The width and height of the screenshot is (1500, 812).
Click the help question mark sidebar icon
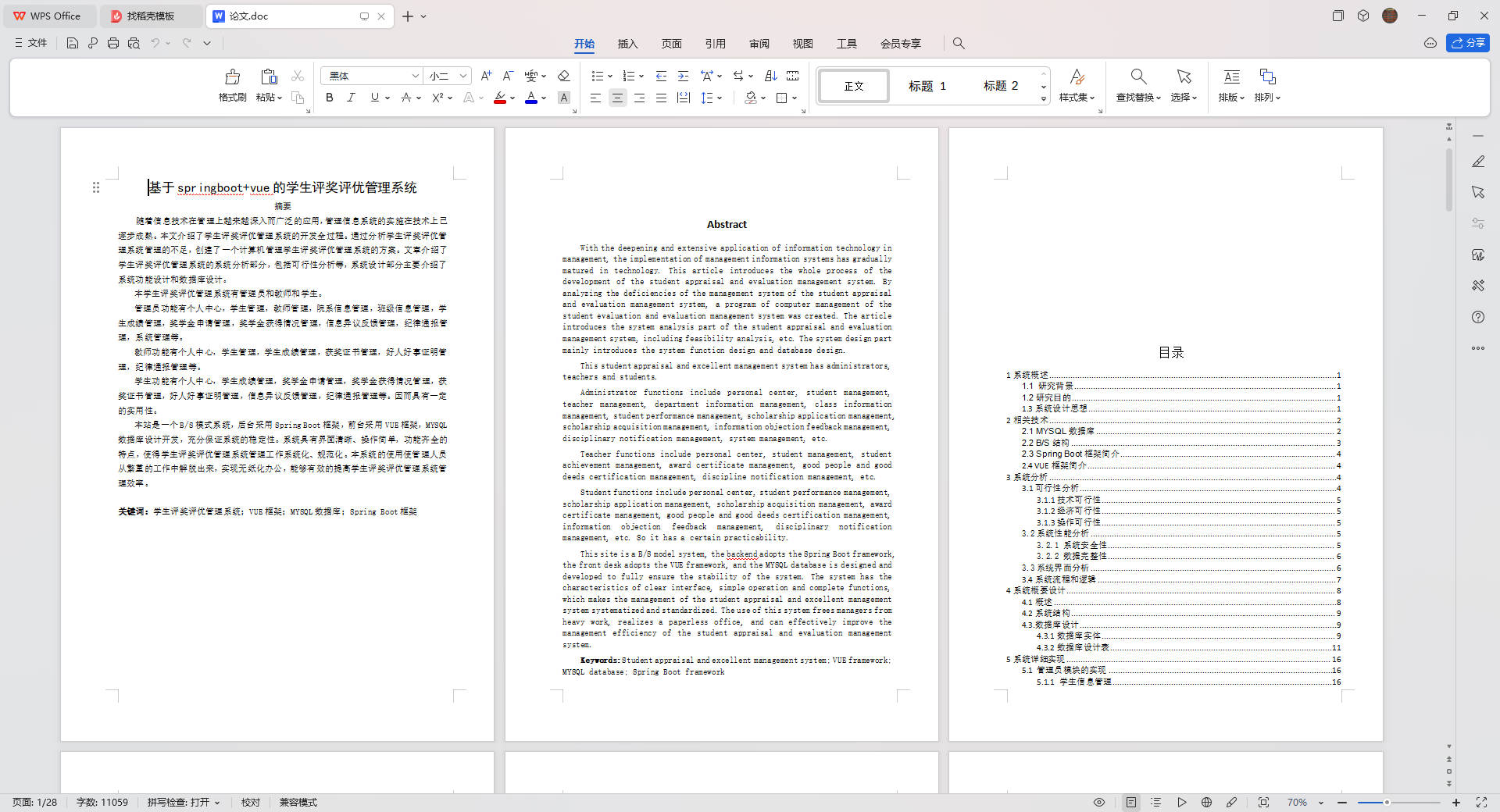pyautogui.click(x=1478, y=317)
